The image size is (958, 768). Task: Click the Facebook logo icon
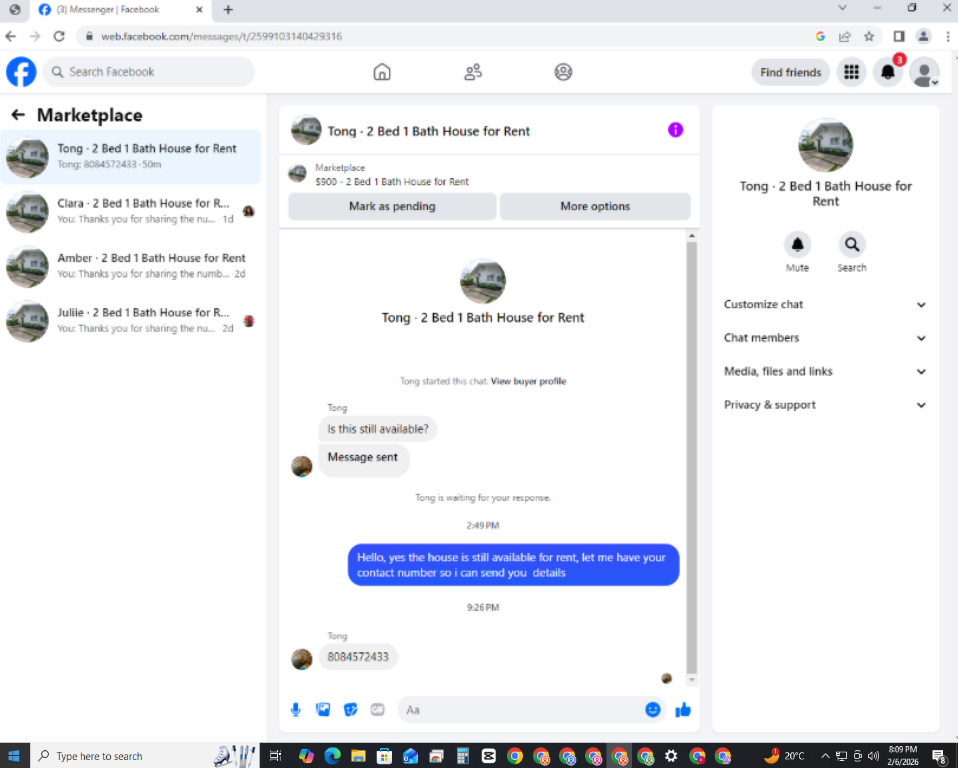click(21, 72)
